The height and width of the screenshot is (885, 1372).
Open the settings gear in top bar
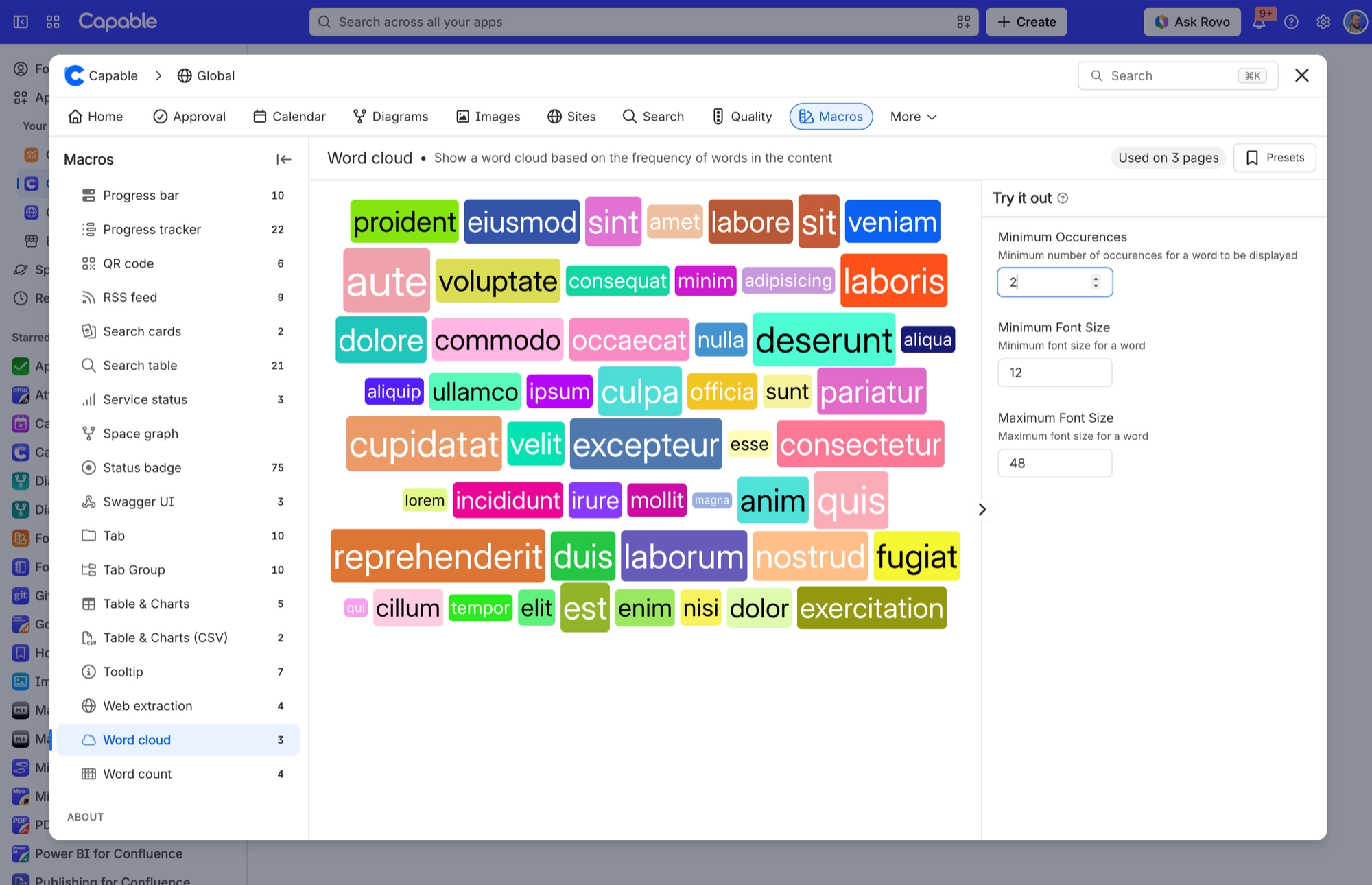(1323, 22)
